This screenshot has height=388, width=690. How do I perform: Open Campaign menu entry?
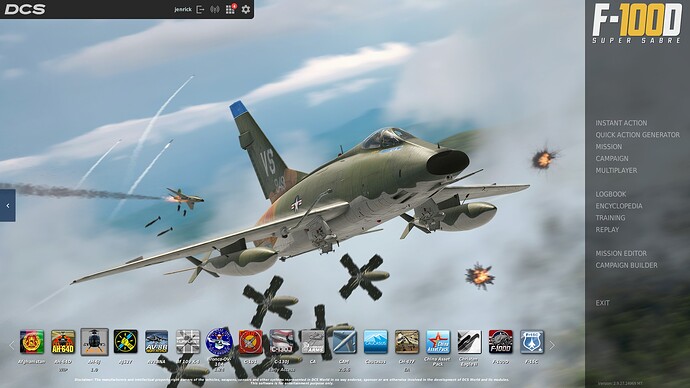coord(612,158)
